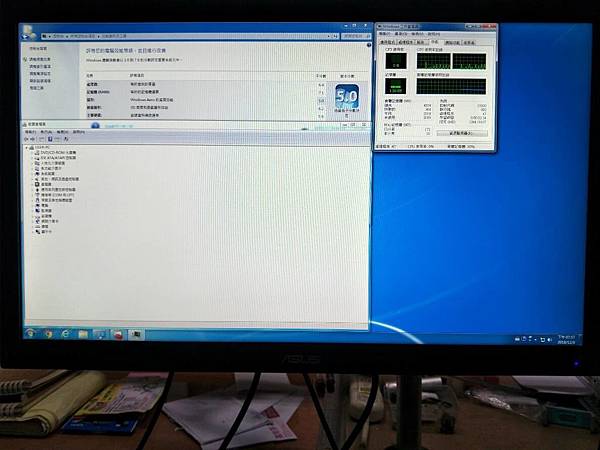Click computer root node icon in device tree
600x450 pixels.
pos(32,147)
